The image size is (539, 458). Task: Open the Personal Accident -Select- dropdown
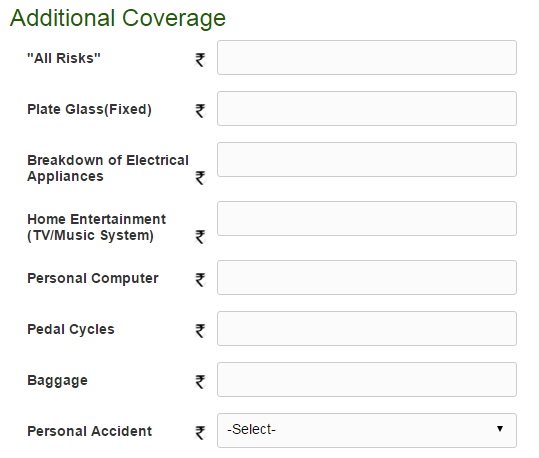pyautogui.click(x=367, y=430)
